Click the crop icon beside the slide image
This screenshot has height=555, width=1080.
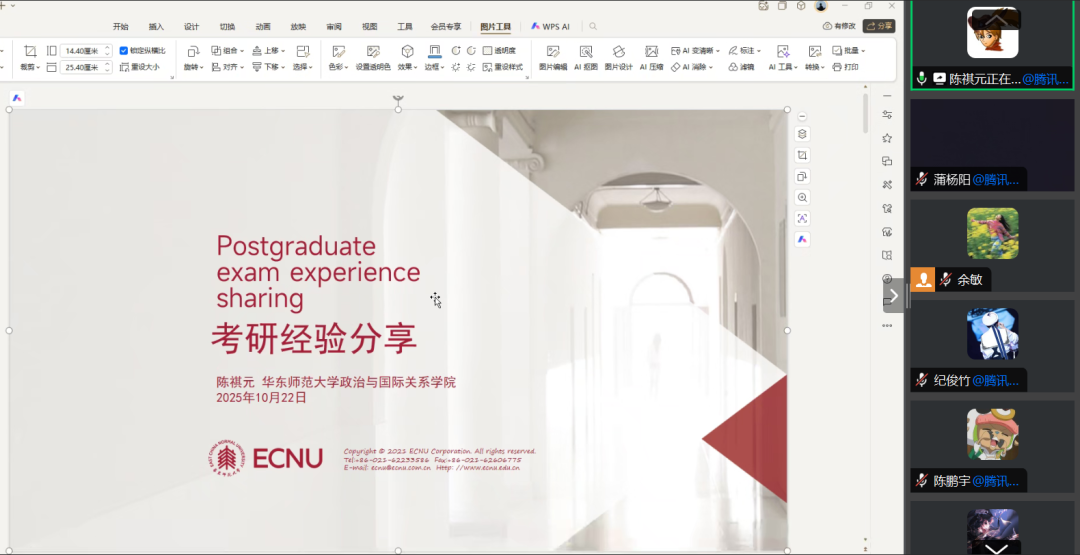click(x=802, y=155)
